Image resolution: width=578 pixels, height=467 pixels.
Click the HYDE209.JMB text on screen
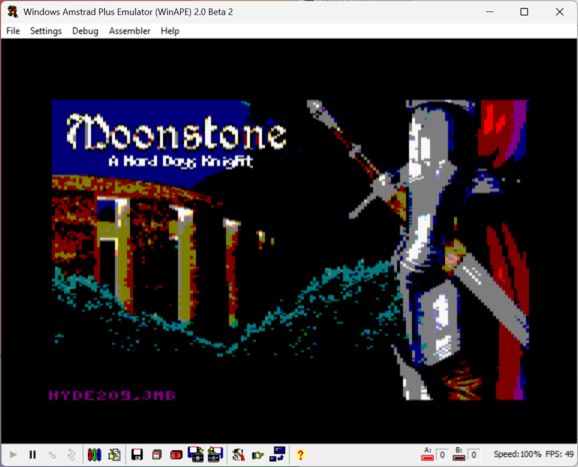(x=112, y=395)
